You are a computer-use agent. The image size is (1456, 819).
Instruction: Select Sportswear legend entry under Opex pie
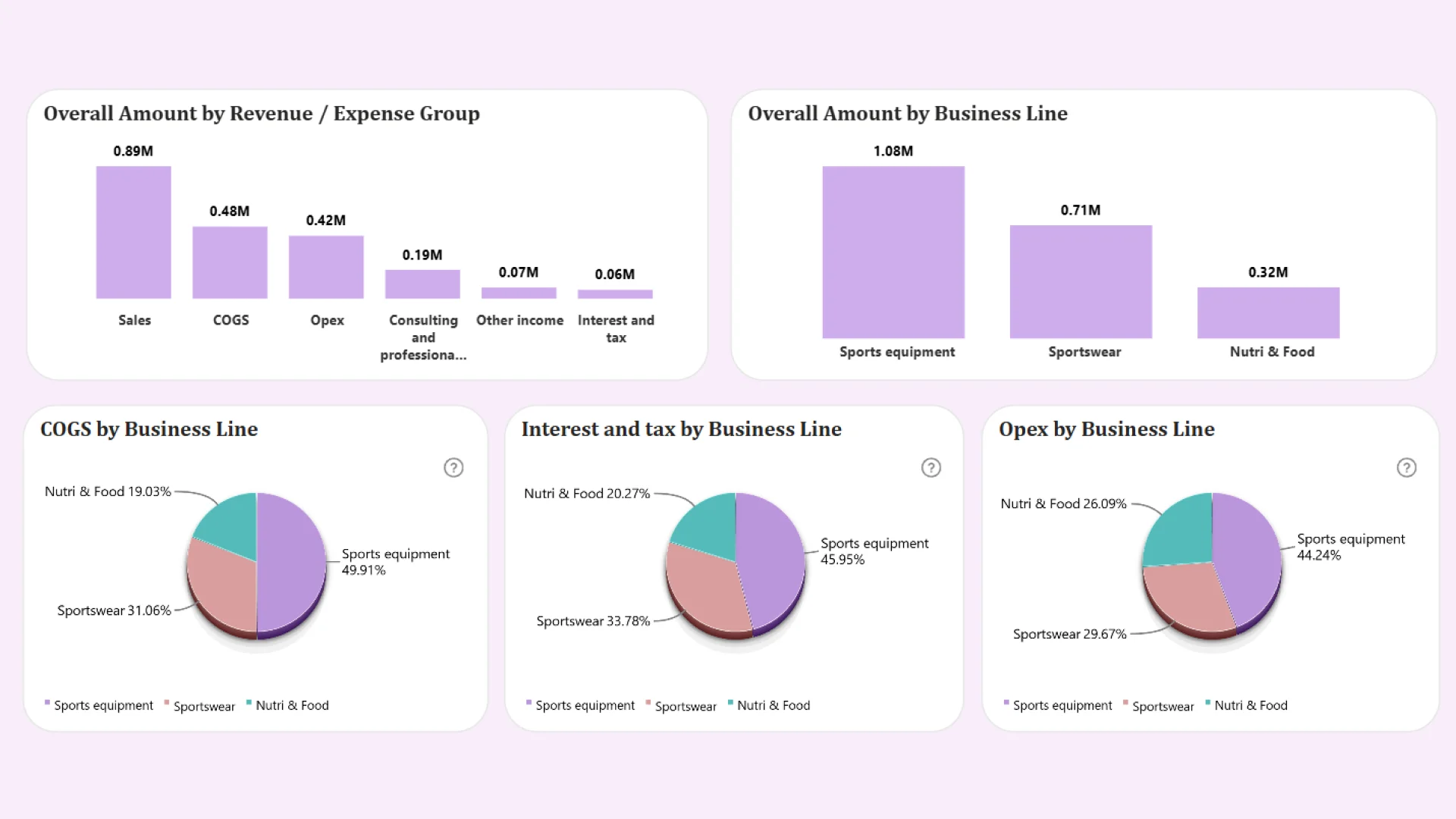pyautogui.click(x=1159, y=706)
